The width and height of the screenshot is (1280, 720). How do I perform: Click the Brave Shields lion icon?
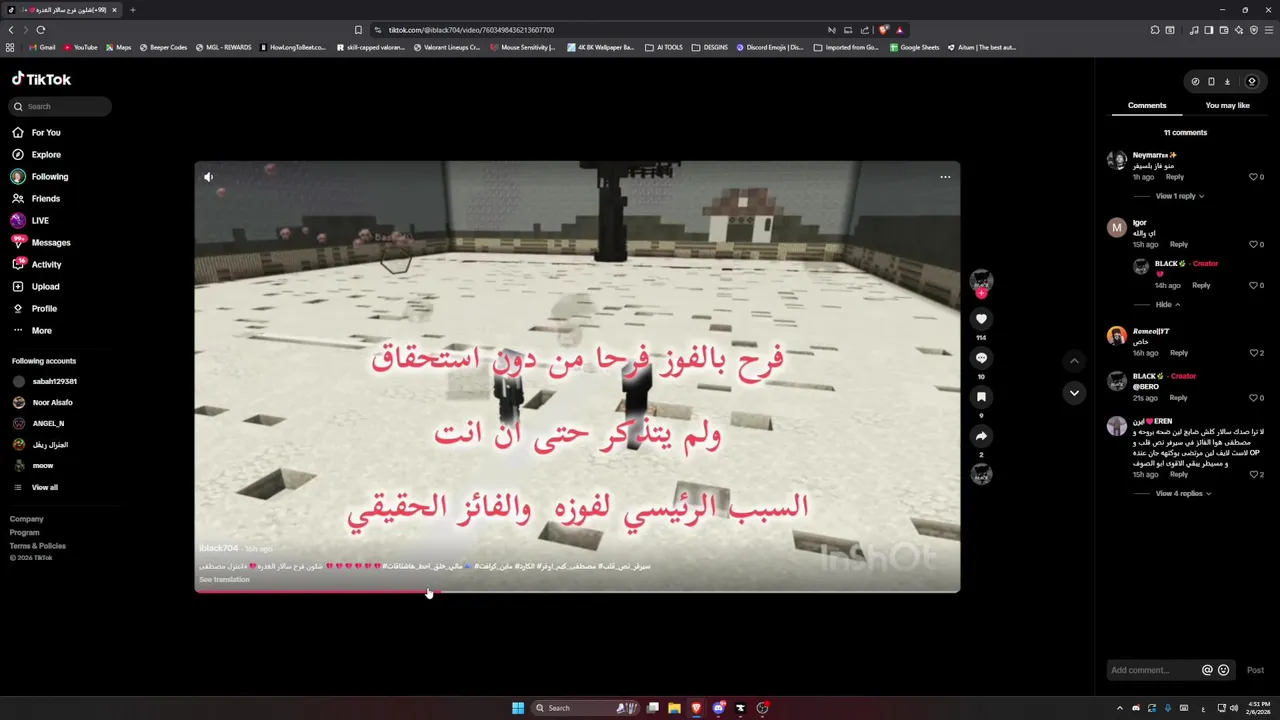coord(883,30)
